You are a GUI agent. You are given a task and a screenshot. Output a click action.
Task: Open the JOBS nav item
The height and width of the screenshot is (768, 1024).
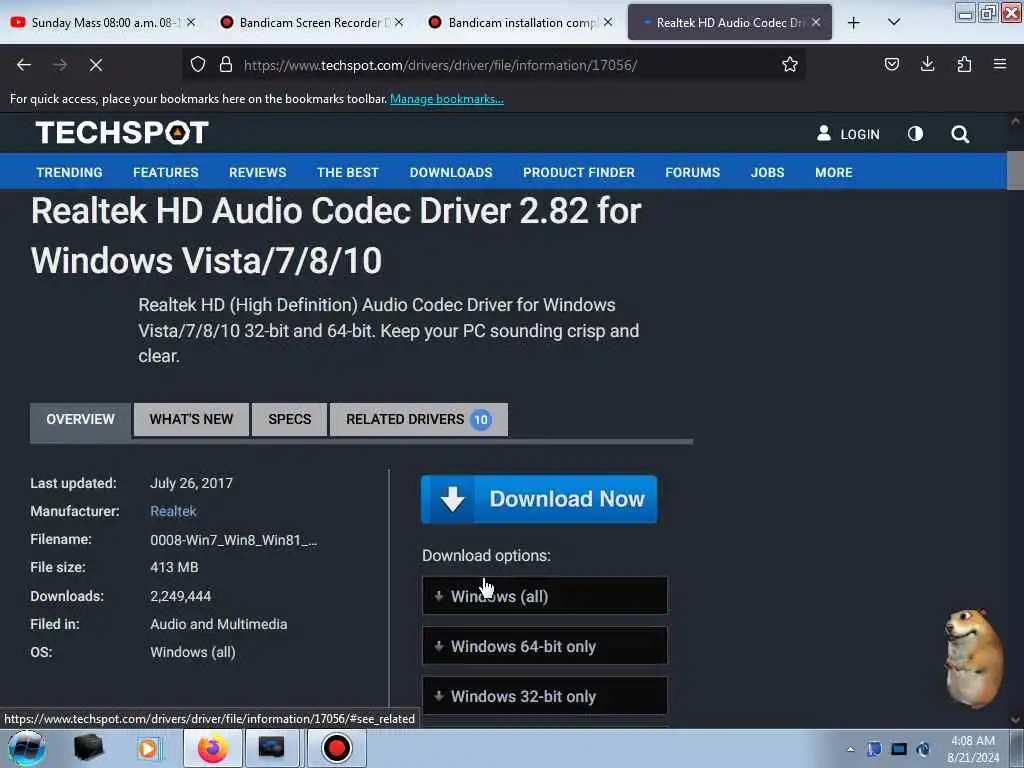point(767,172)
